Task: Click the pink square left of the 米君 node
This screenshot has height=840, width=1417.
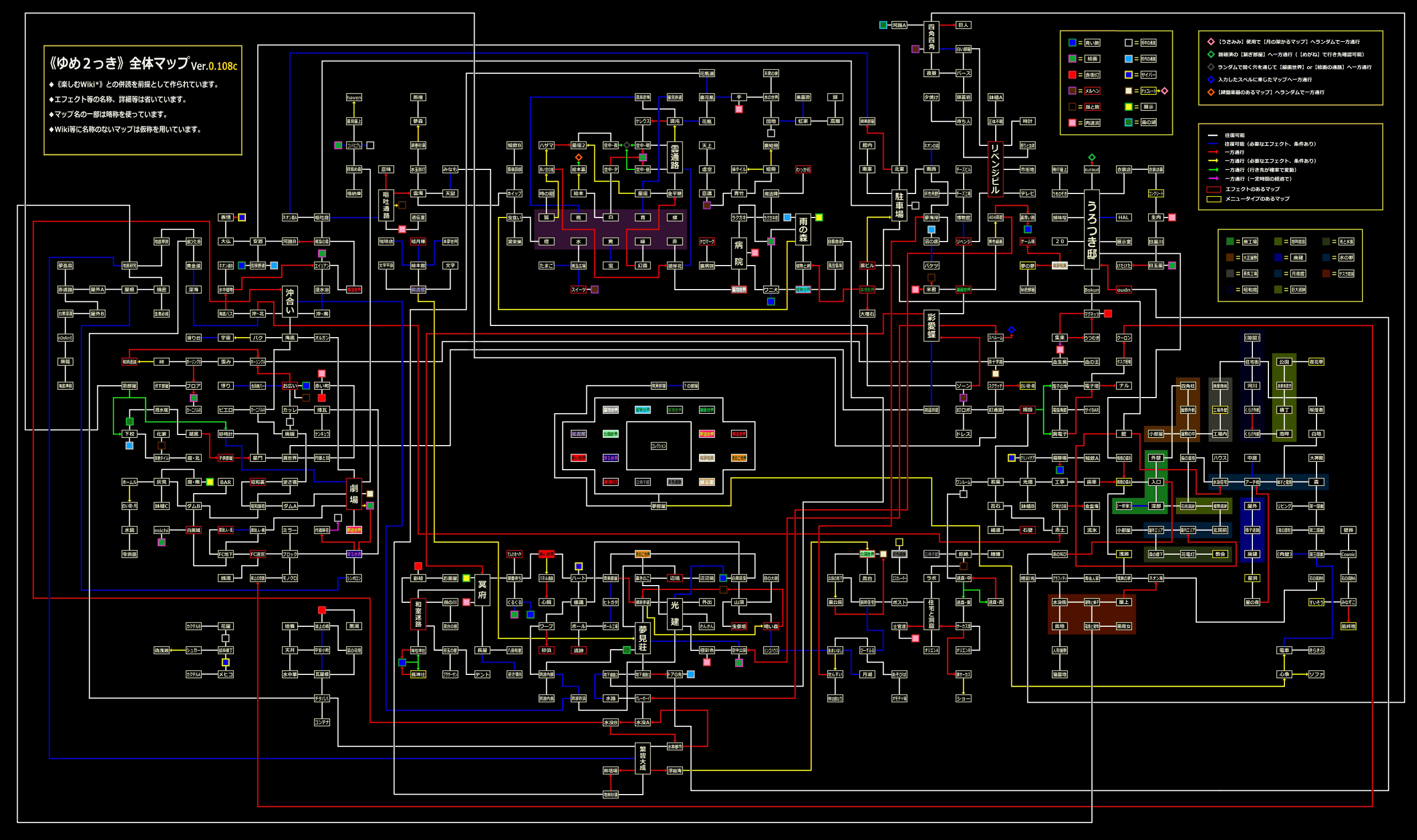Action: (915, 290)
